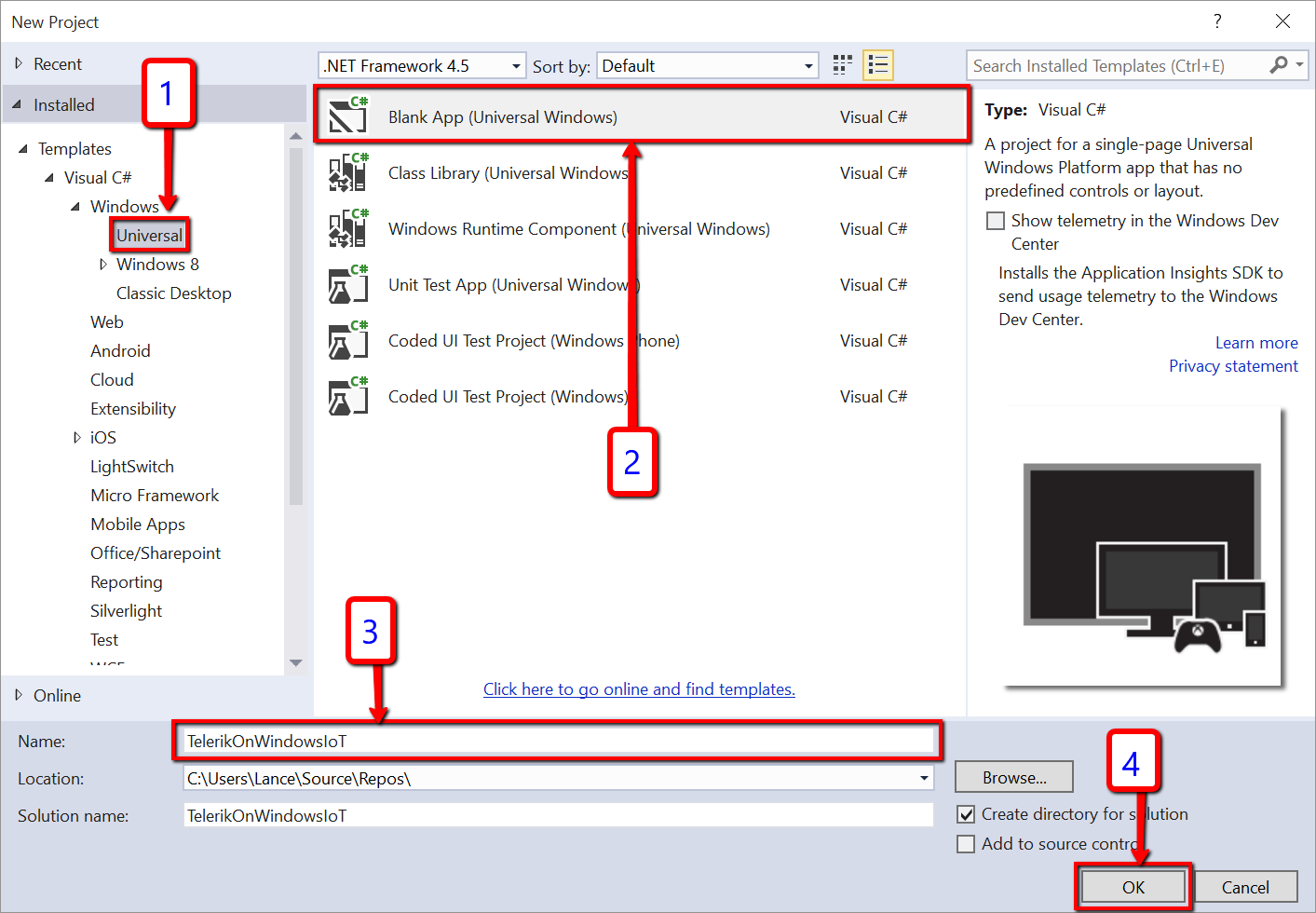Uncheck Create directory for solution

pyautogui.click(x=967, y=814)
